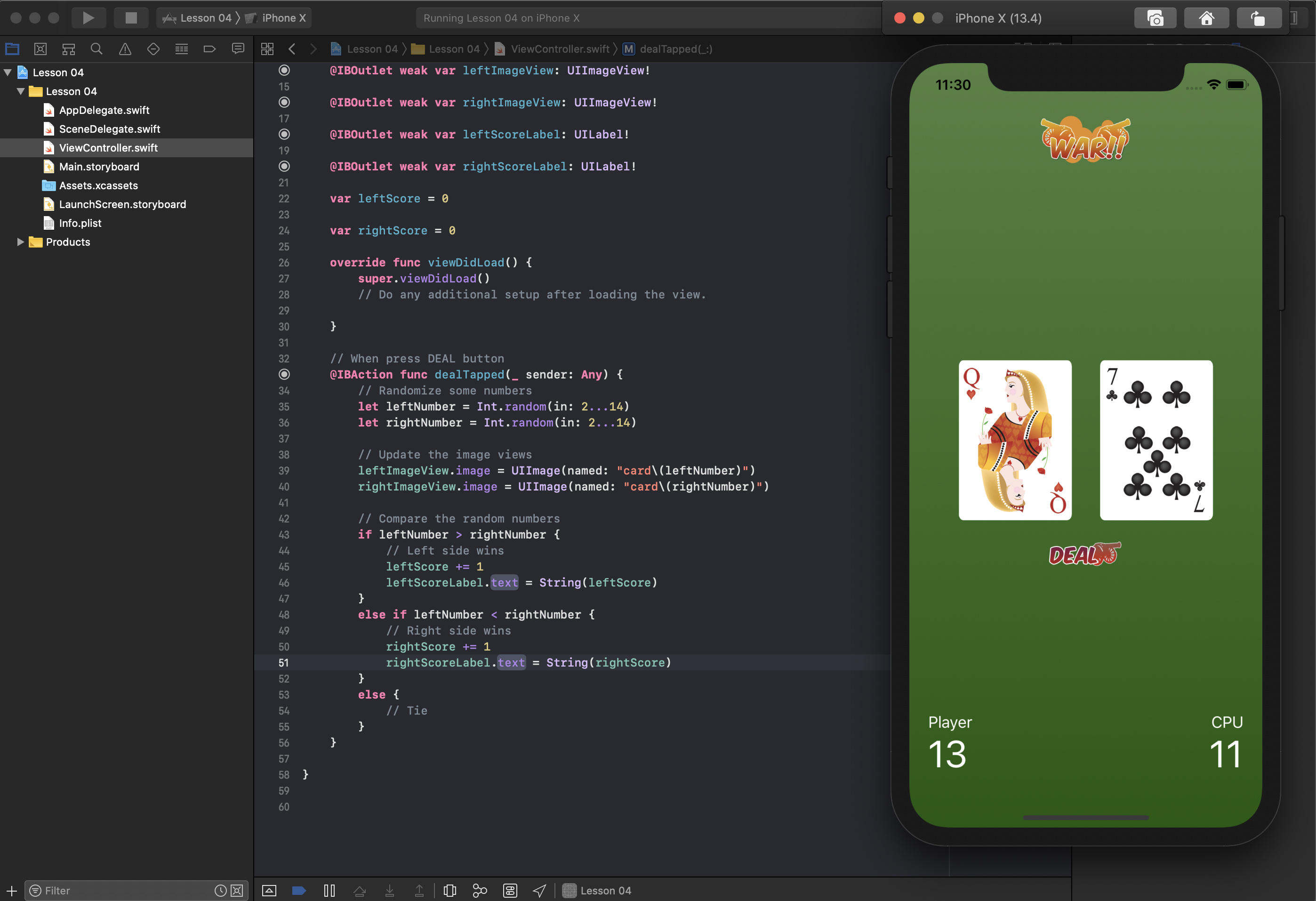Show the Issue navigator warning icon
The height and width of the screenshot is (901, 1316).
point(125,48)
